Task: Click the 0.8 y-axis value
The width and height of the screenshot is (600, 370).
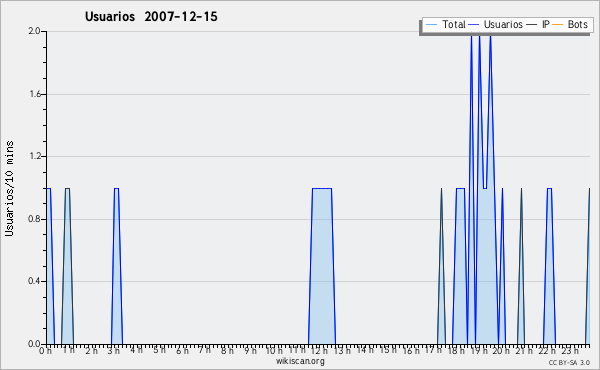Action: pyautogui.click(x=34, y=219)
